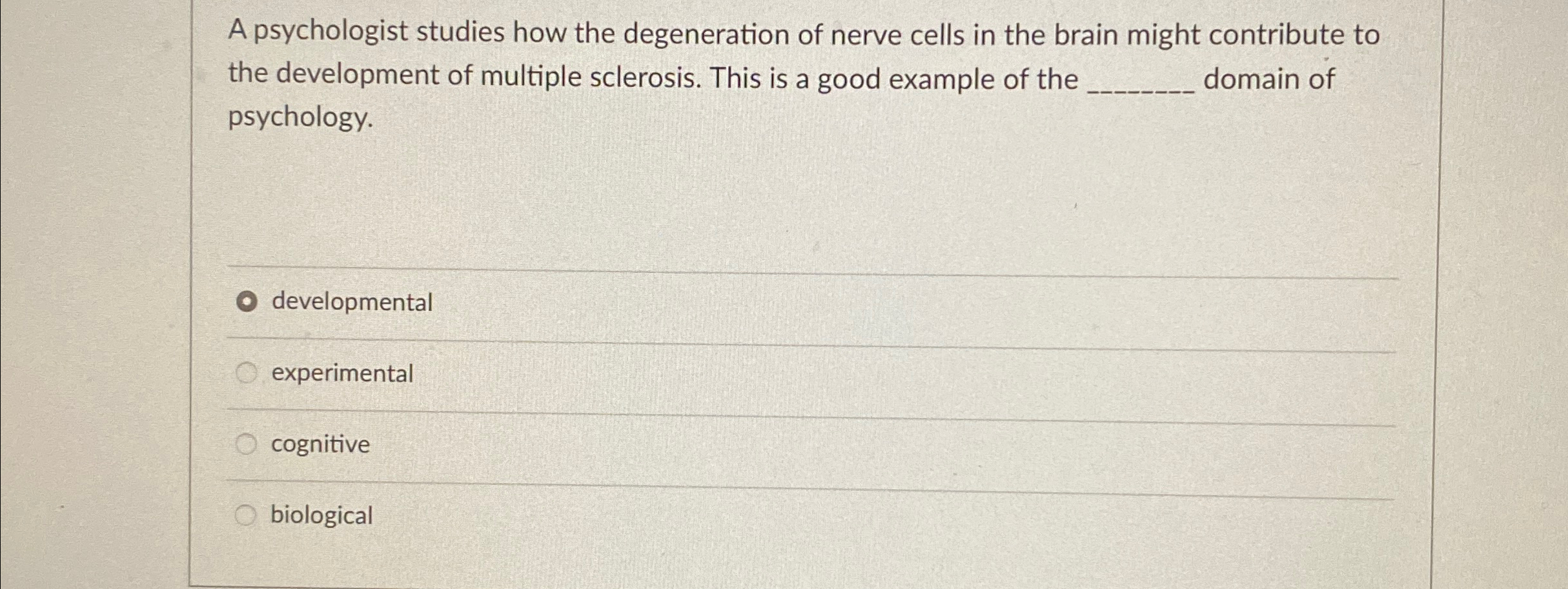Click the experimental answer label
1568x589 pixels.
tap(342, 373)
